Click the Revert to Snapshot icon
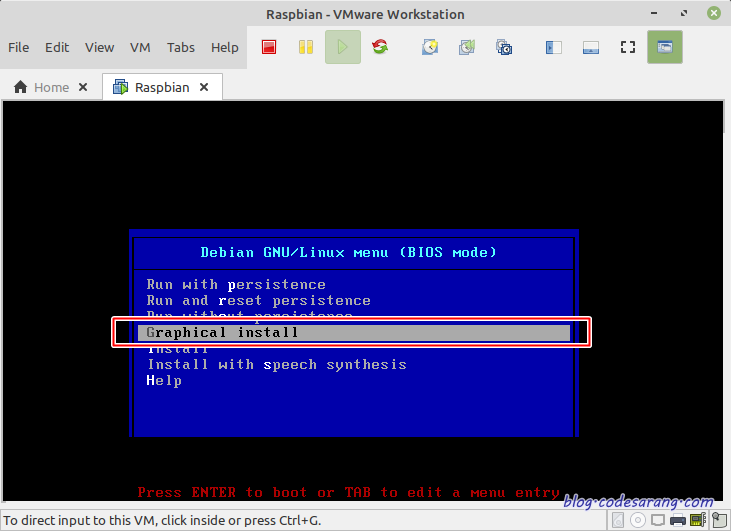This screenshot has height=531, width=731. coord(467,47)
